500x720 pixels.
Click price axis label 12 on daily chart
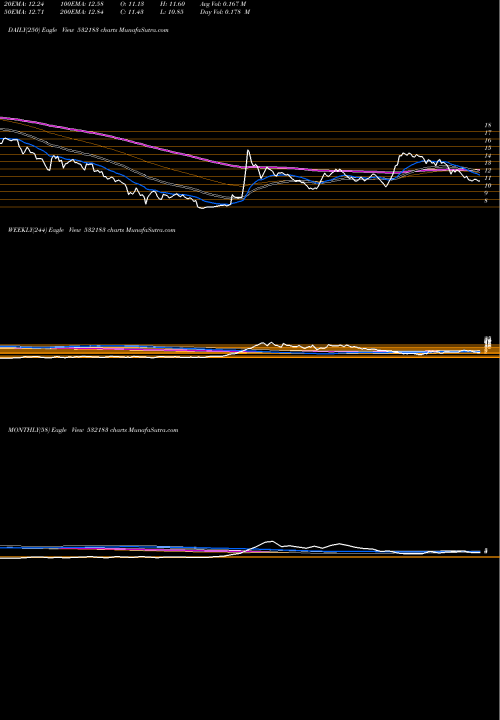tap(488, 170)
